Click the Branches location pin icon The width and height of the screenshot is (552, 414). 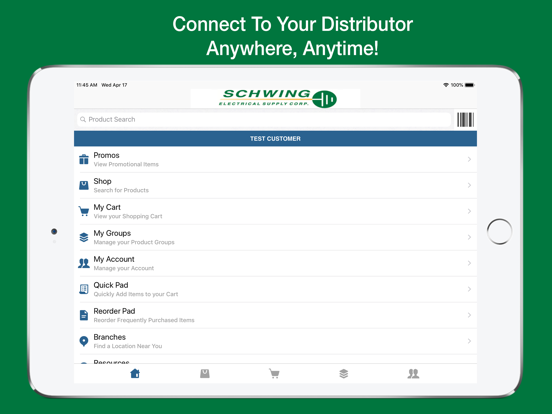point(84,341)
